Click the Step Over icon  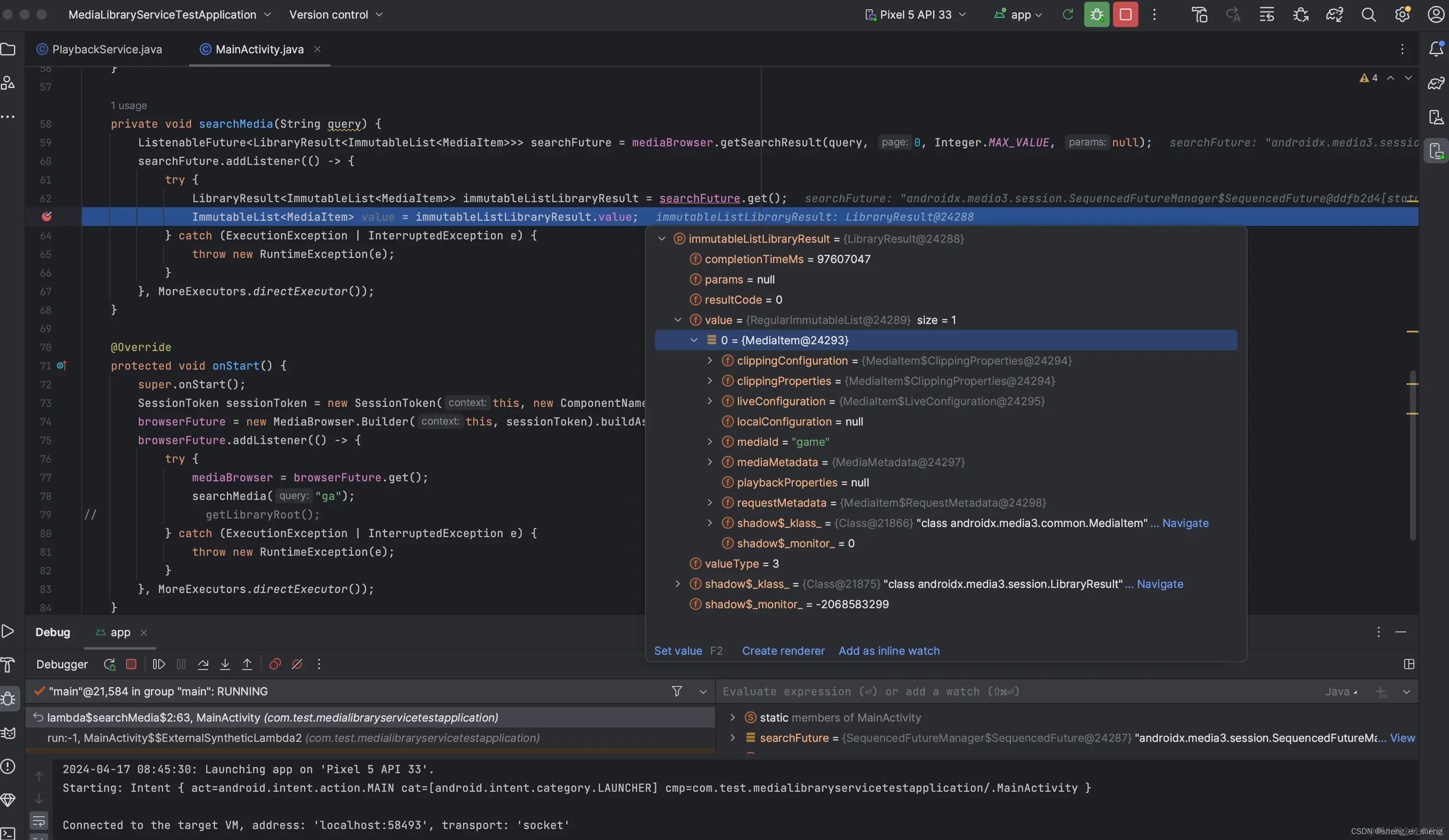click(x=203, y=664)
